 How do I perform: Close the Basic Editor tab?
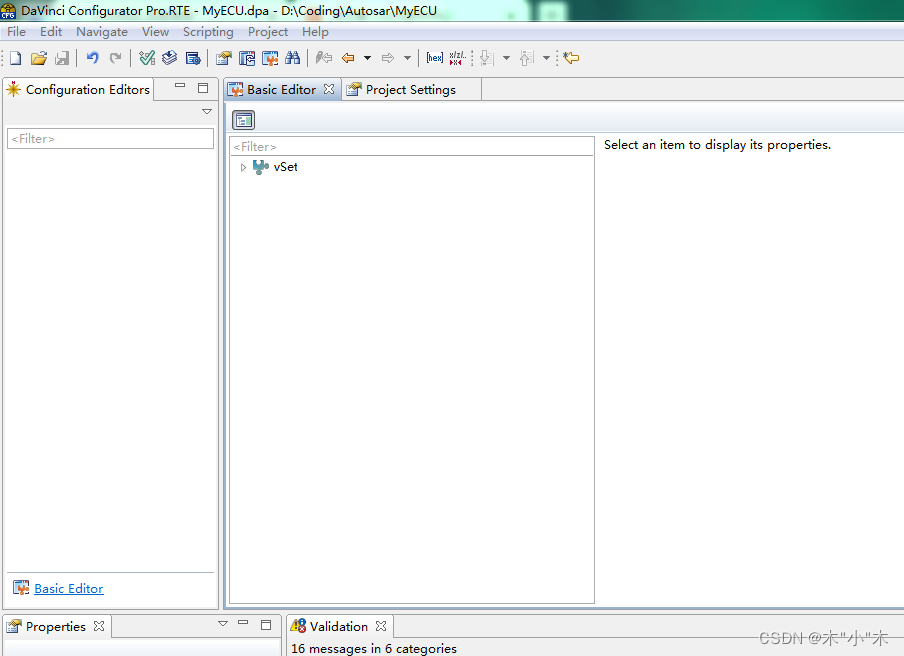pyautogui.click(x=329, y=89)
